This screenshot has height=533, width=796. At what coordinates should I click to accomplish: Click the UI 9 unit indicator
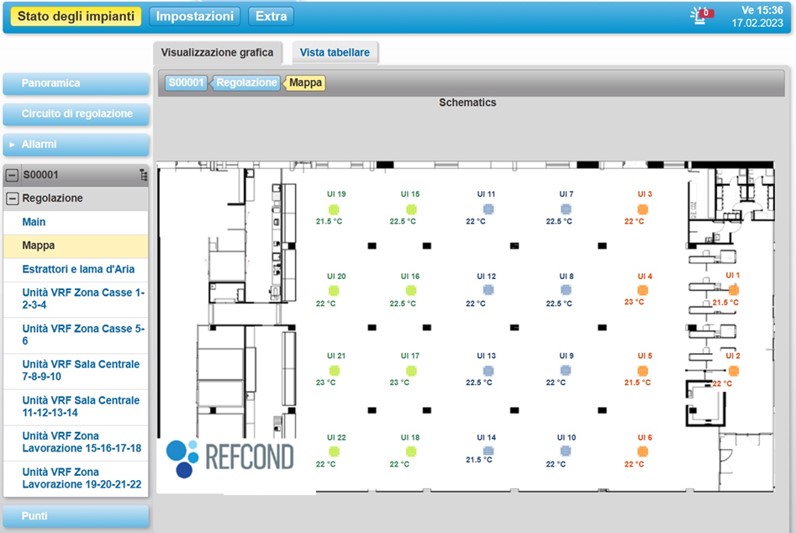click(x=566, y=370)
